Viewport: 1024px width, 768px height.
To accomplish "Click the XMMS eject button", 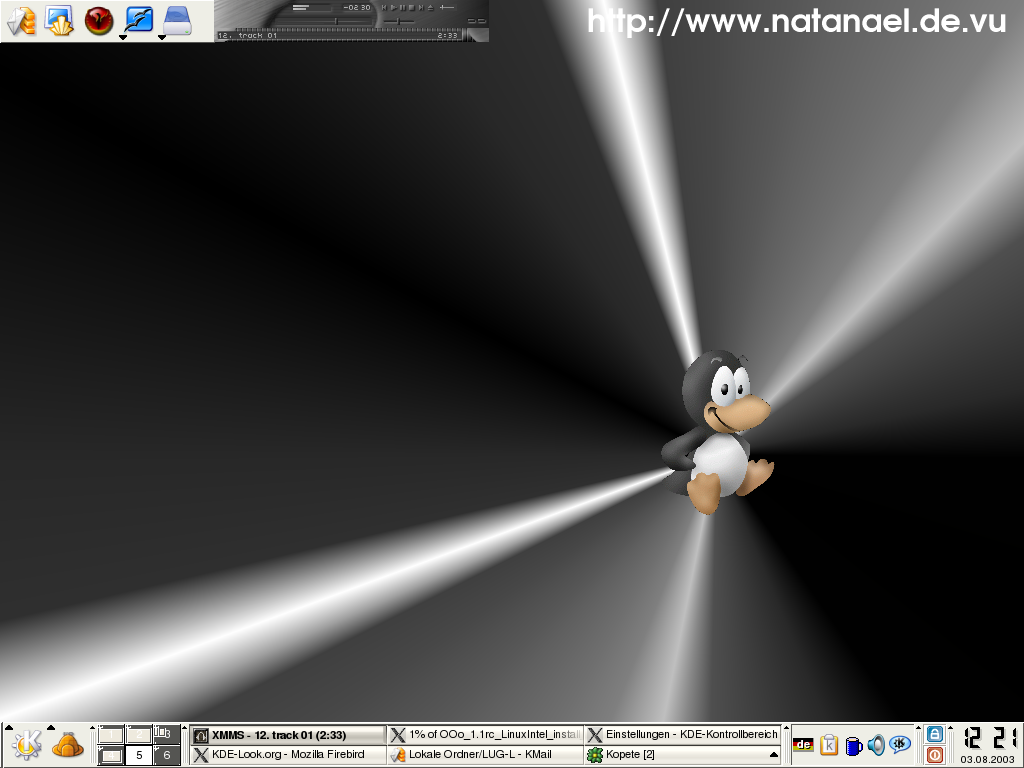I will click(x=430, y=8).
